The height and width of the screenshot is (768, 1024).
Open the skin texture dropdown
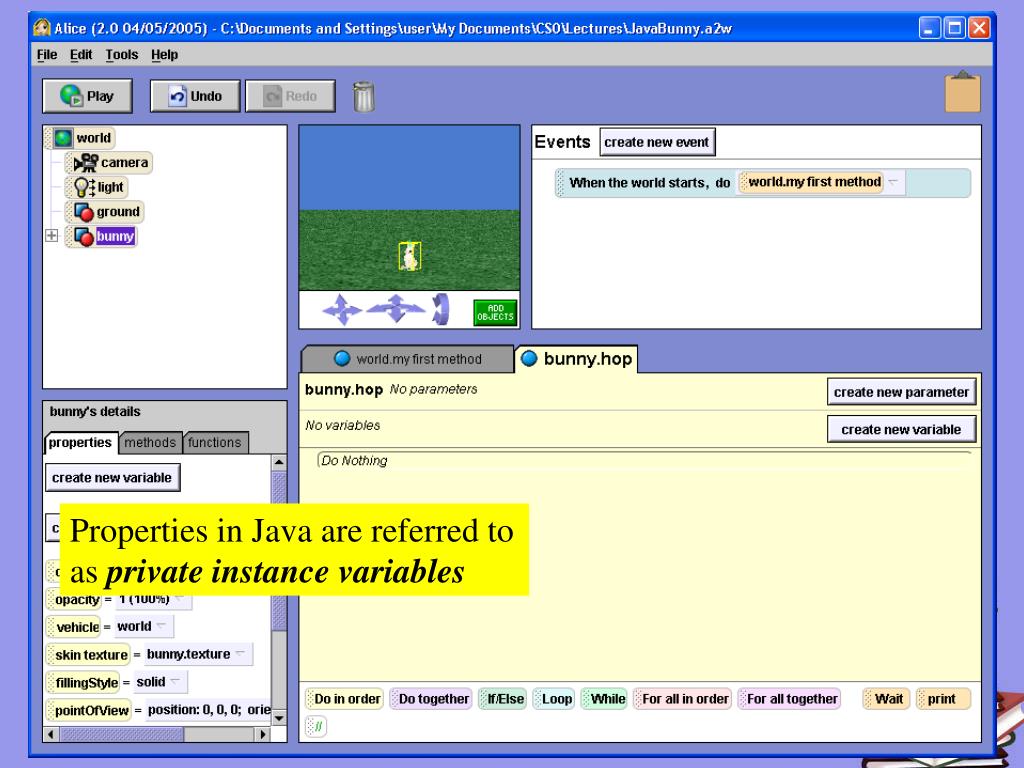(241, 654)
